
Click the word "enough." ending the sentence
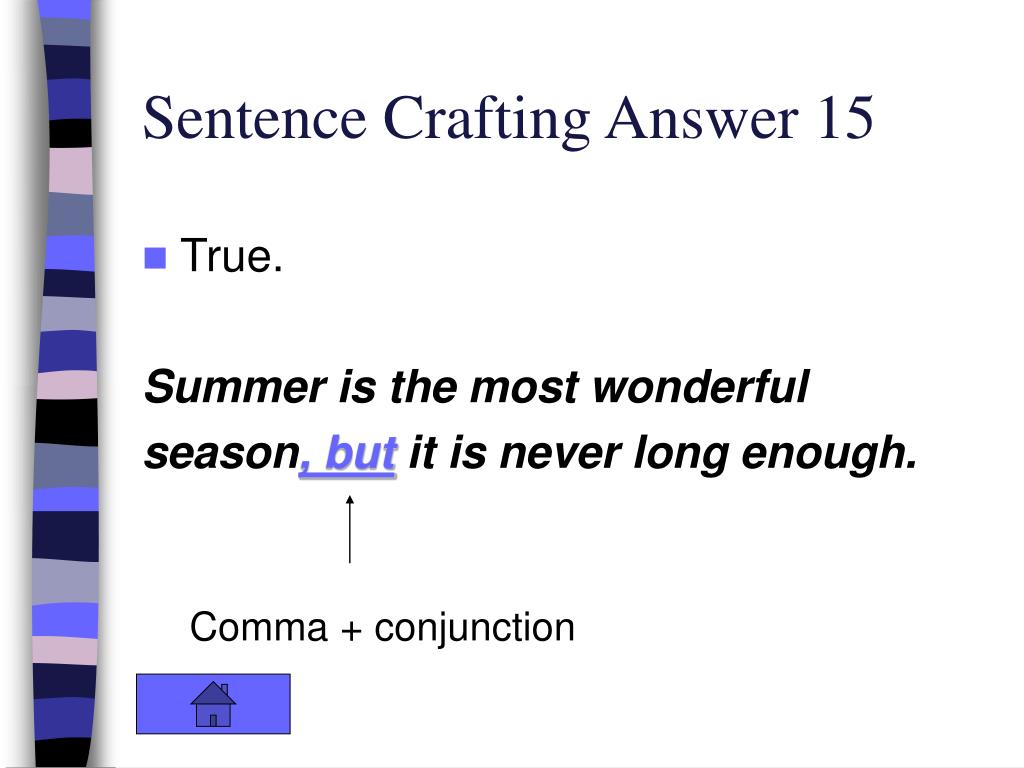[829, 455]
